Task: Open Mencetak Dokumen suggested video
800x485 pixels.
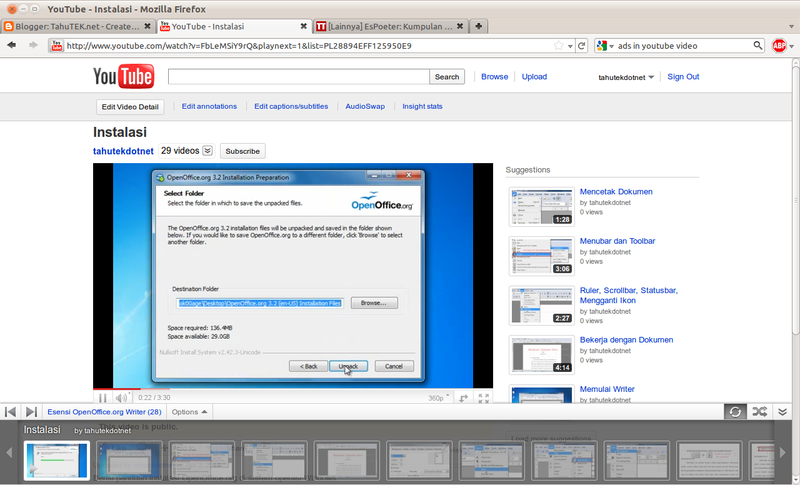Action: pyautogui.click(x=616, y=191)
